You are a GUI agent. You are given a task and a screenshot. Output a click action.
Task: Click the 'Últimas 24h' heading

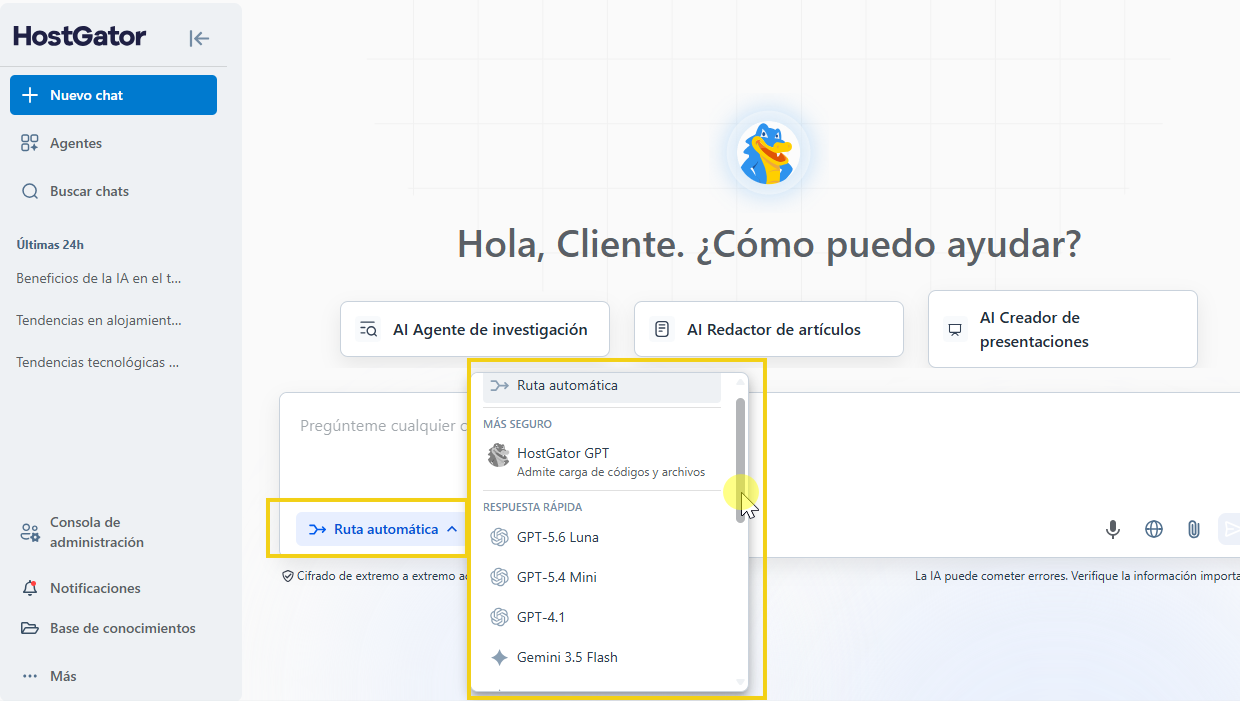[50, 244]
